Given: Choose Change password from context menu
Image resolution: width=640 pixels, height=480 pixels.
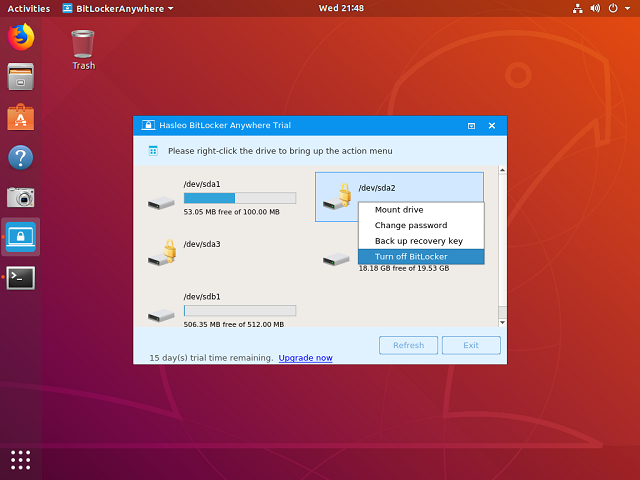Looking at the screenshot, I should pyautogui.click(x=421, y=225).
